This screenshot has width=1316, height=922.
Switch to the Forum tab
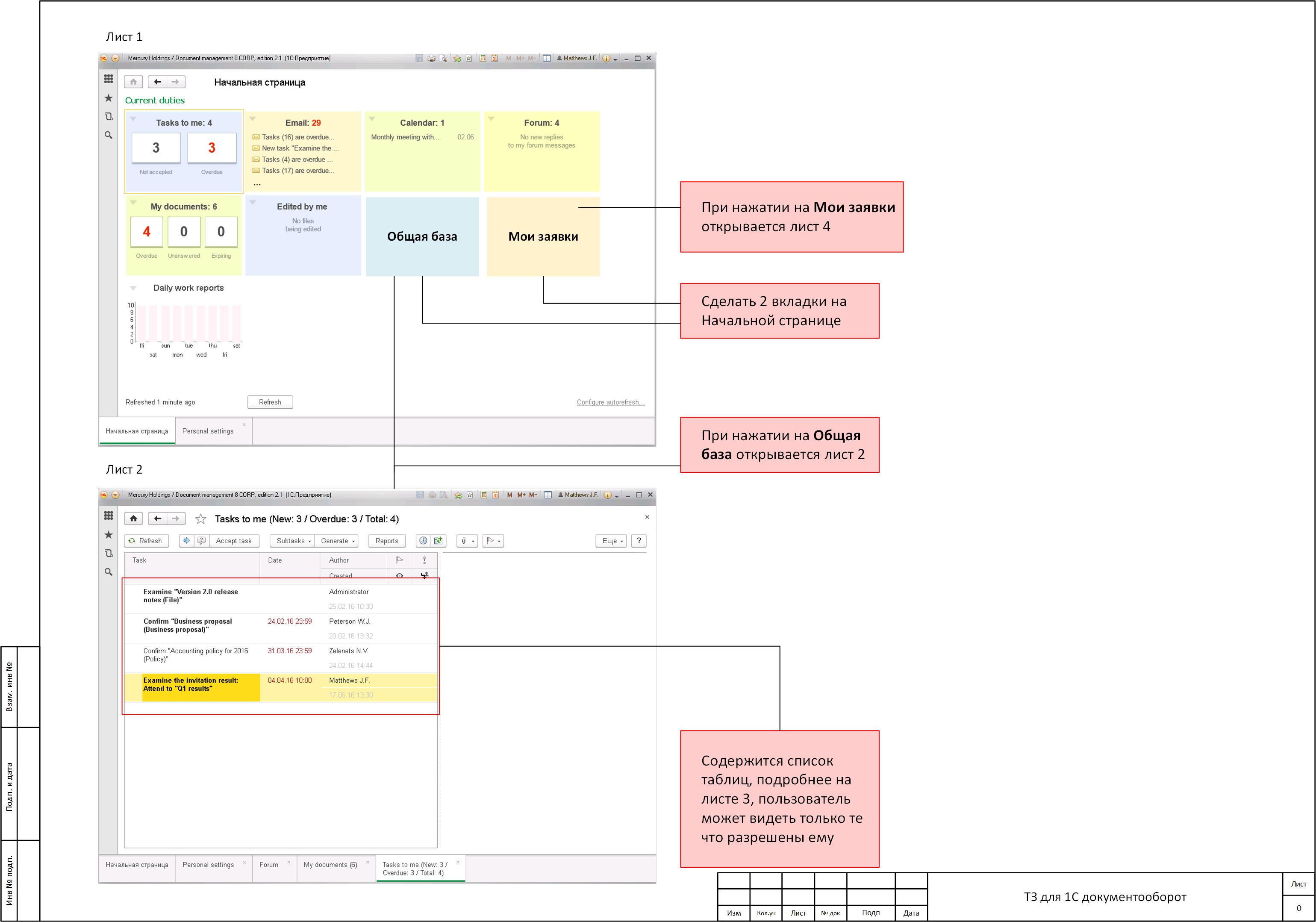click(268, 865)
